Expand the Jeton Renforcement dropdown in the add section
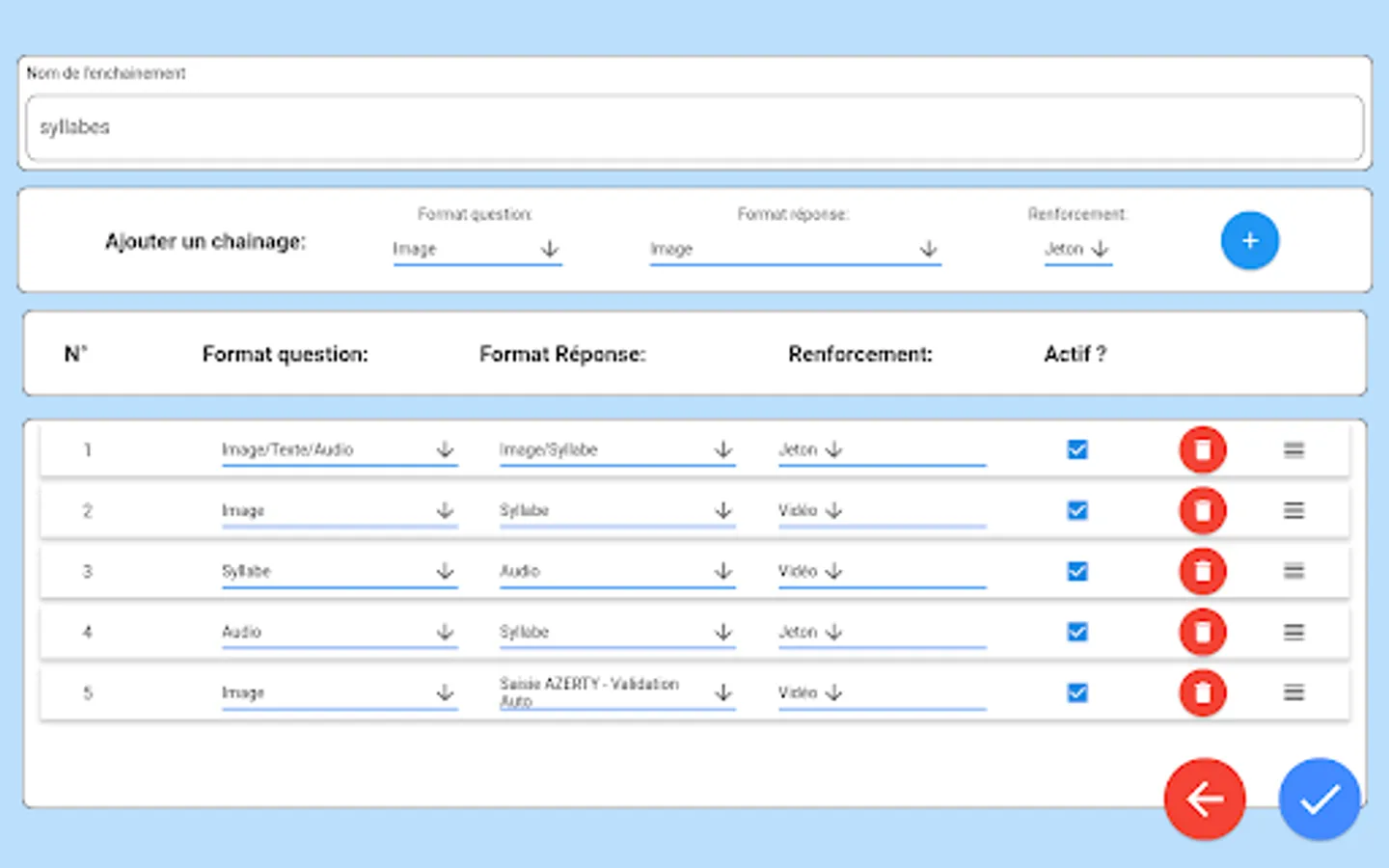This screenshot has width=1389, height=868. (1077, 249)
